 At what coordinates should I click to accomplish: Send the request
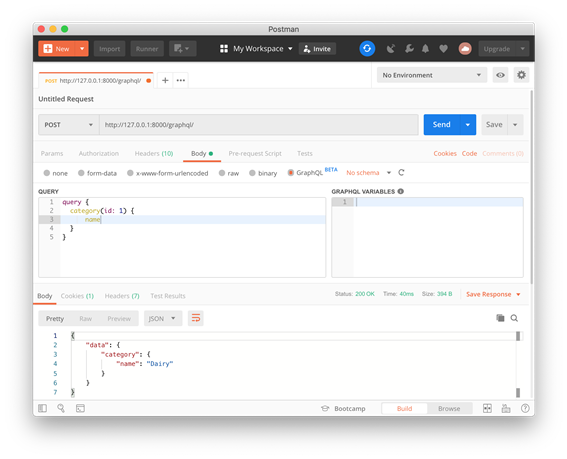[442, 125]
